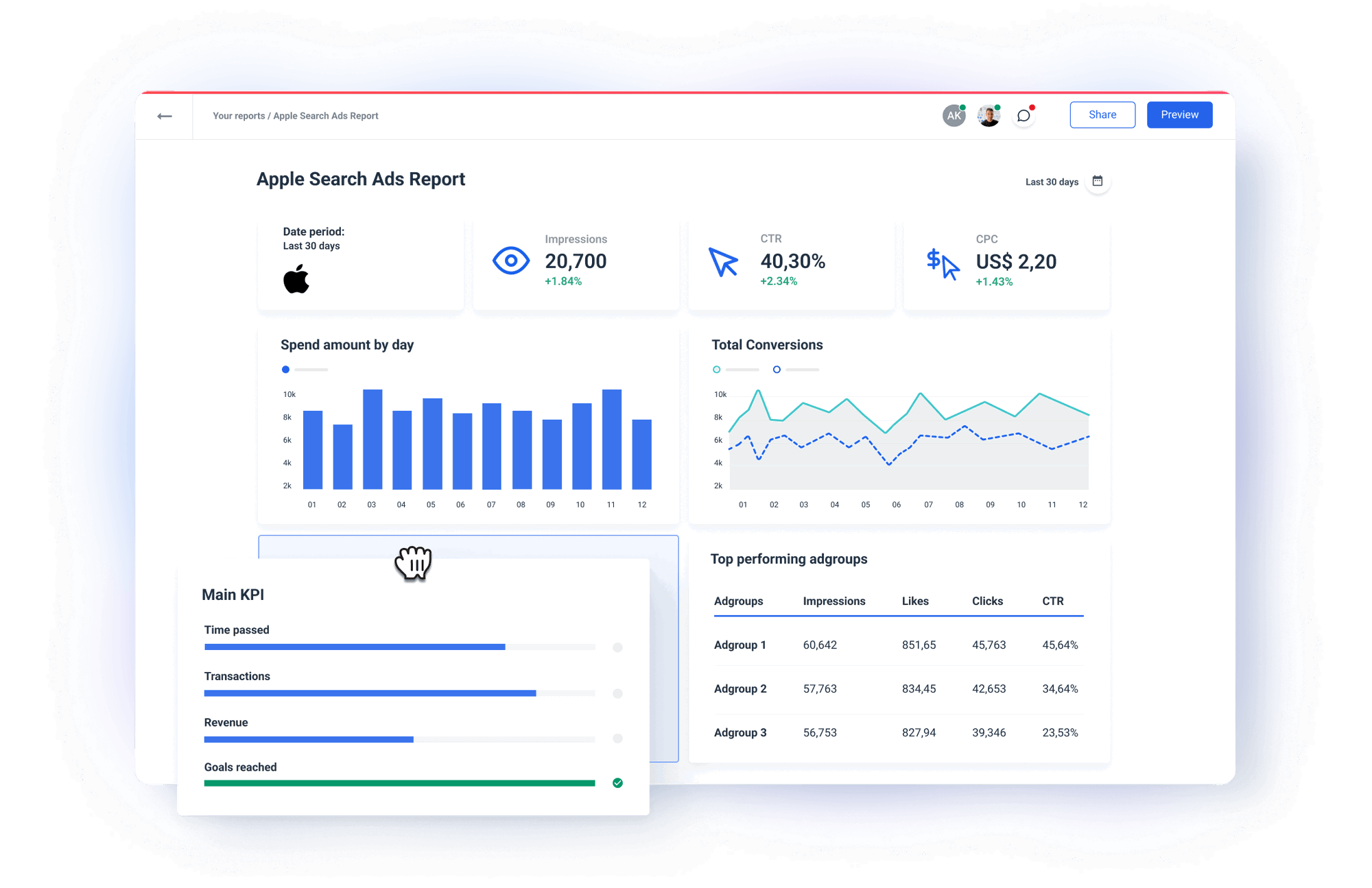This screenshot has width=1372, height=888.
Task: Click the 60,642 impressions cell
Action: coord(820,645)
